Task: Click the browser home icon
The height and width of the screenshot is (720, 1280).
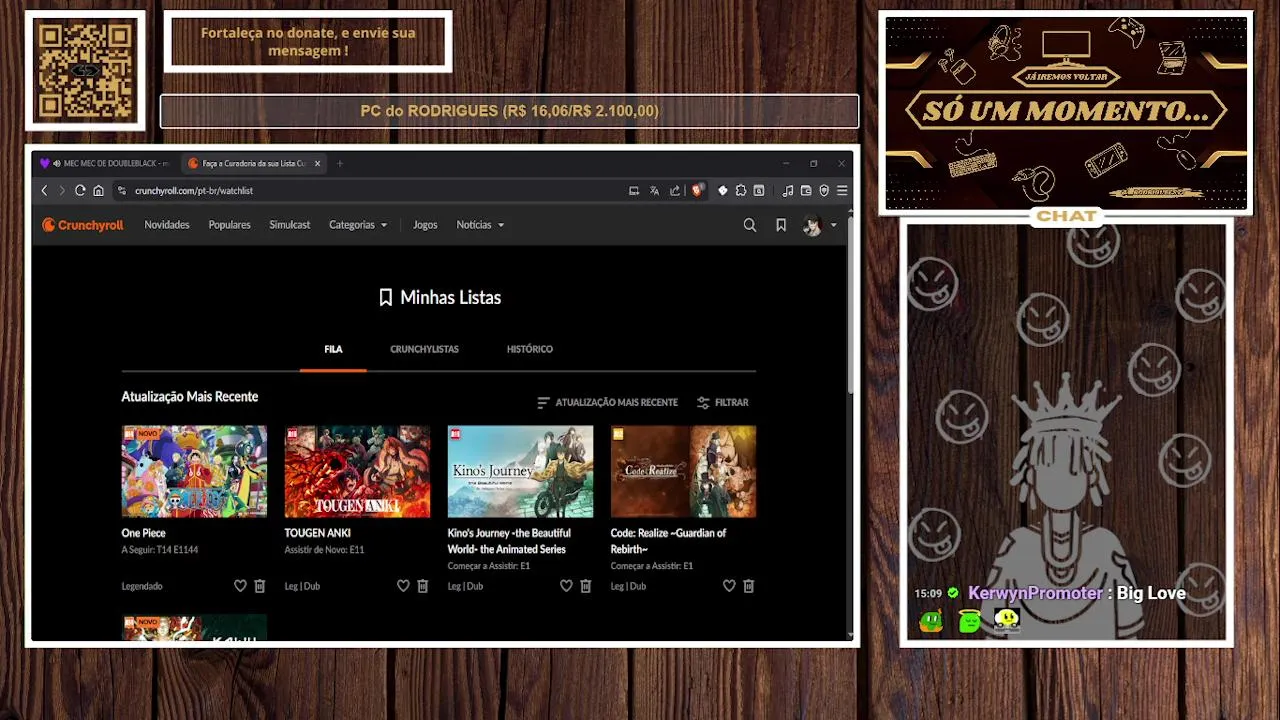Action: pyautogui.click(x=98, y=190)
